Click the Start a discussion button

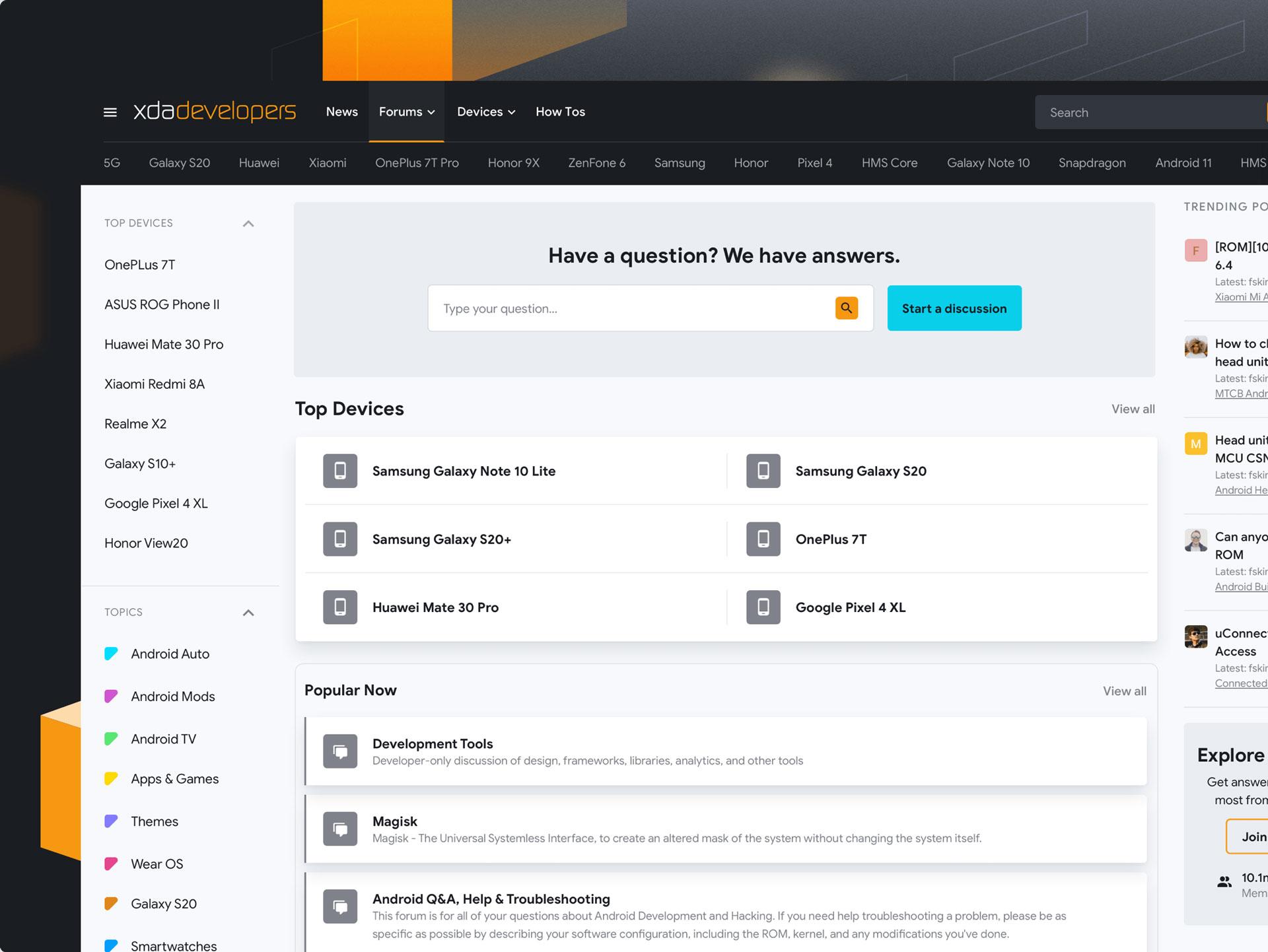(954, 308)
